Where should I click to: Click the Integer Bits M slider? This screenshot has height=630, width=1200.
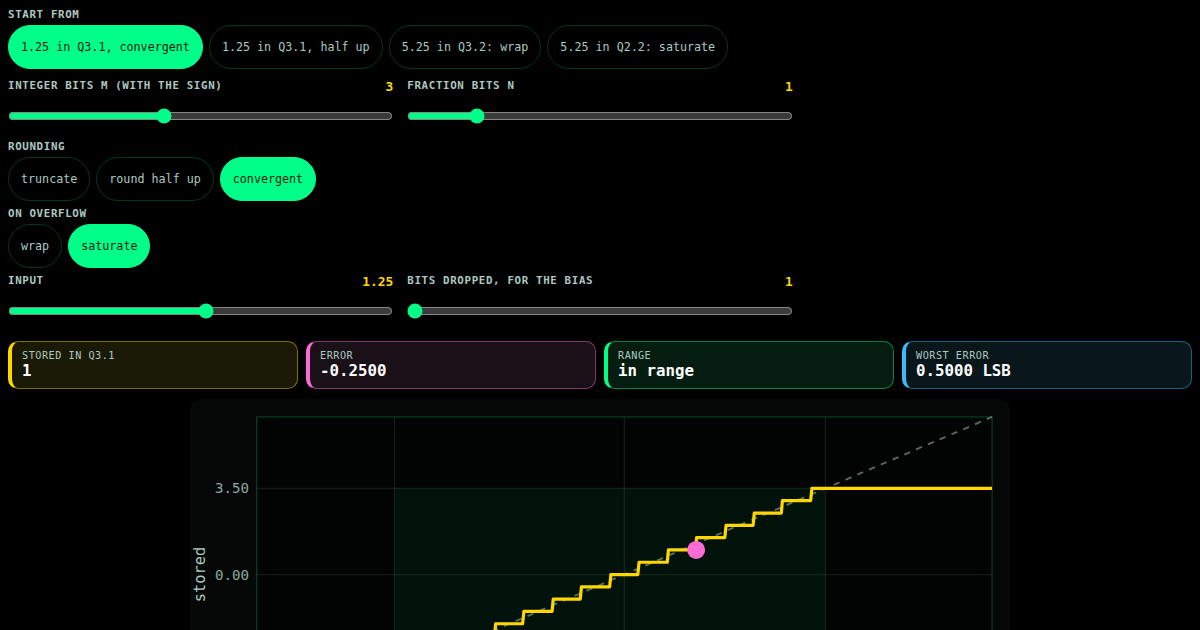pyautogui.click(x=200, y=116)
